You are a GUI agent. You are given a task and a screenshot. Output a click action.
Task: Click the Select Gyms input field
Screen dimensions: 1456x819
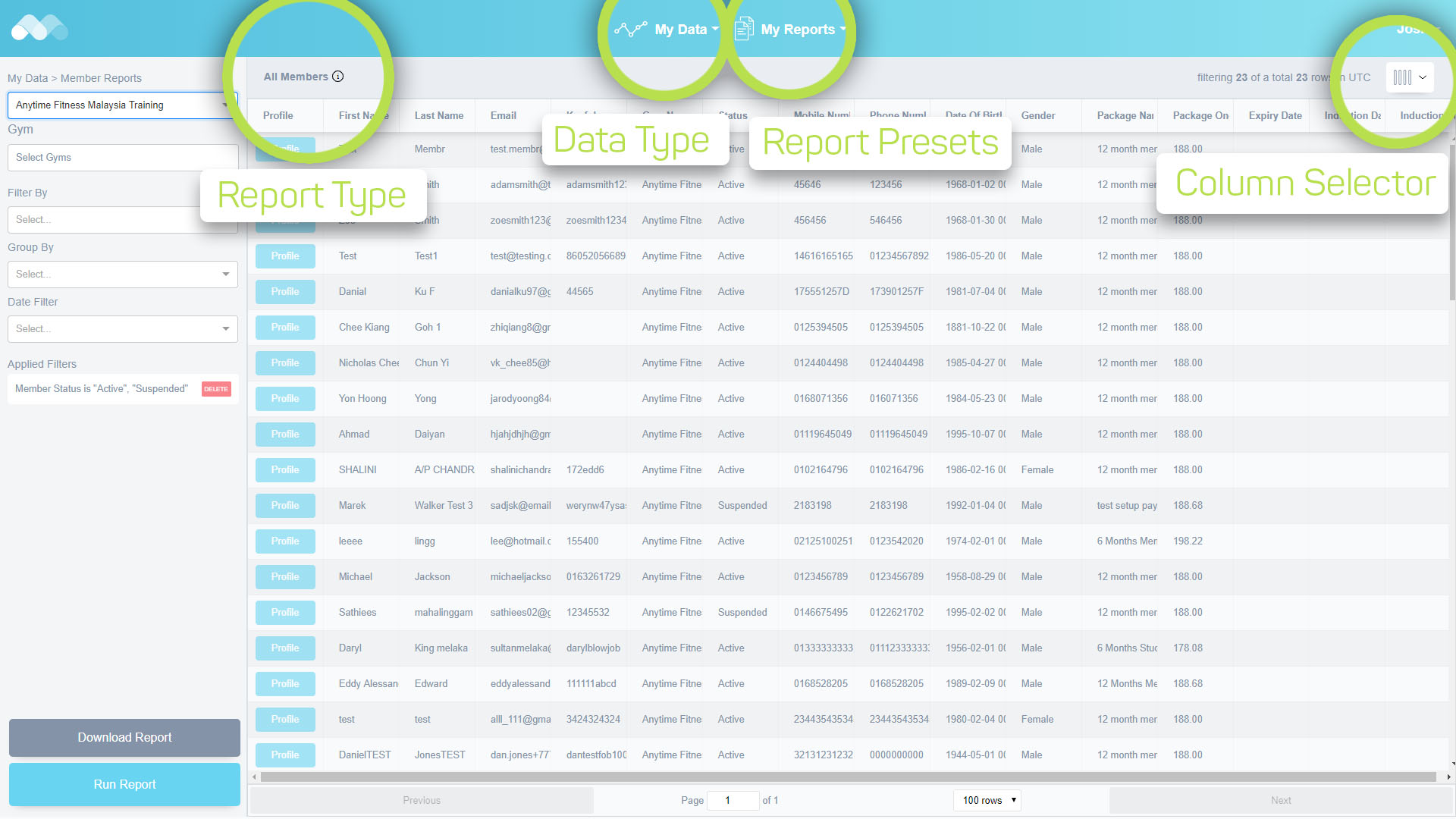tap(123, 158)
